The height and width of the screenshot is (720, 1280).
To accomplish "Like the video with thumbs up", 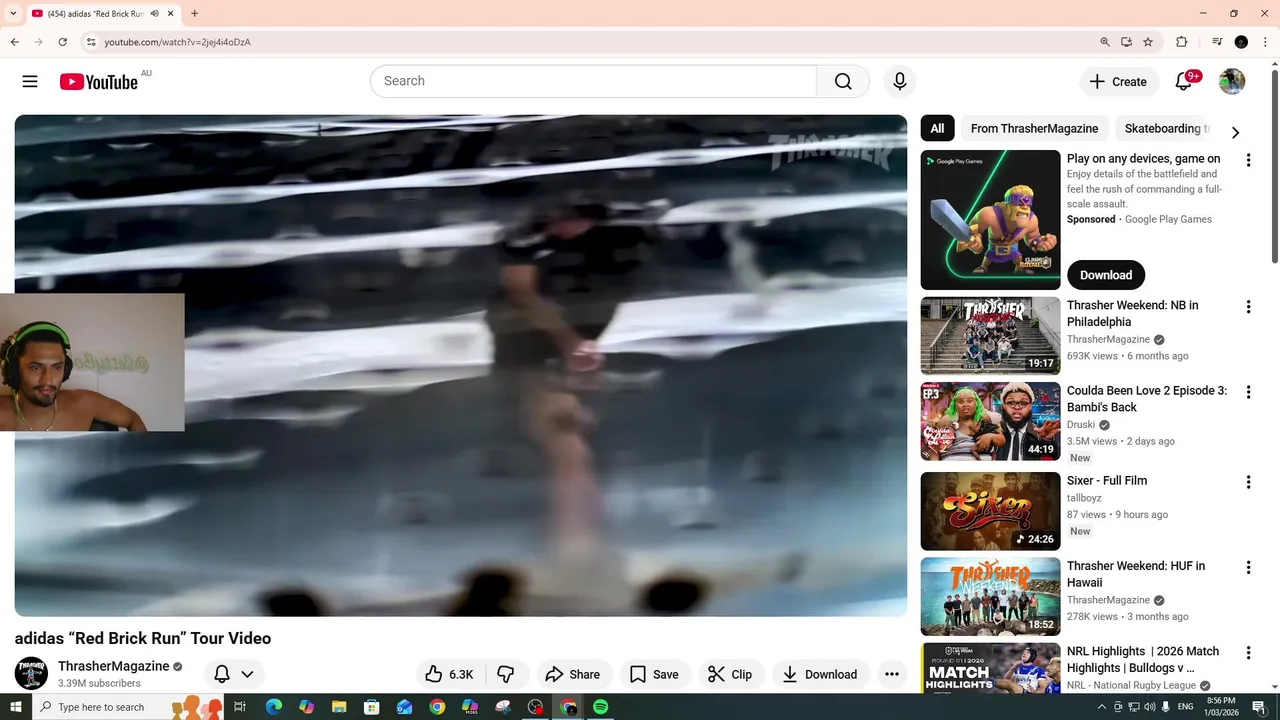I will pyautogui.click(x=448, y=674).
